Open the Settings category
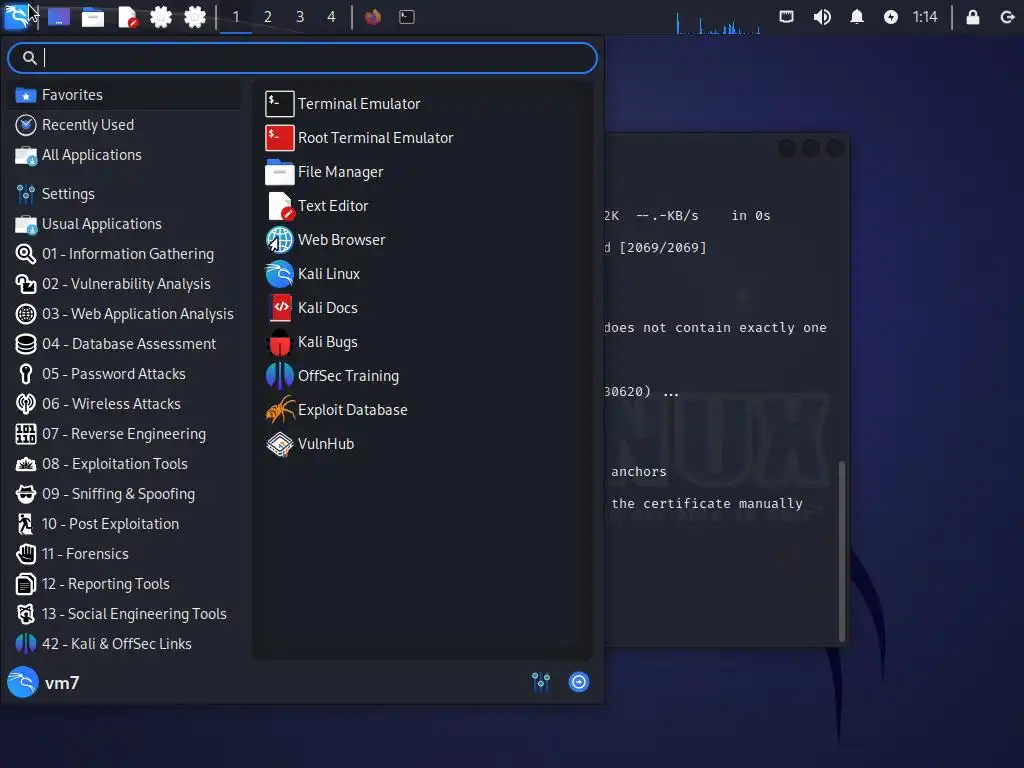1024x768 pixels. click(125, 194)
